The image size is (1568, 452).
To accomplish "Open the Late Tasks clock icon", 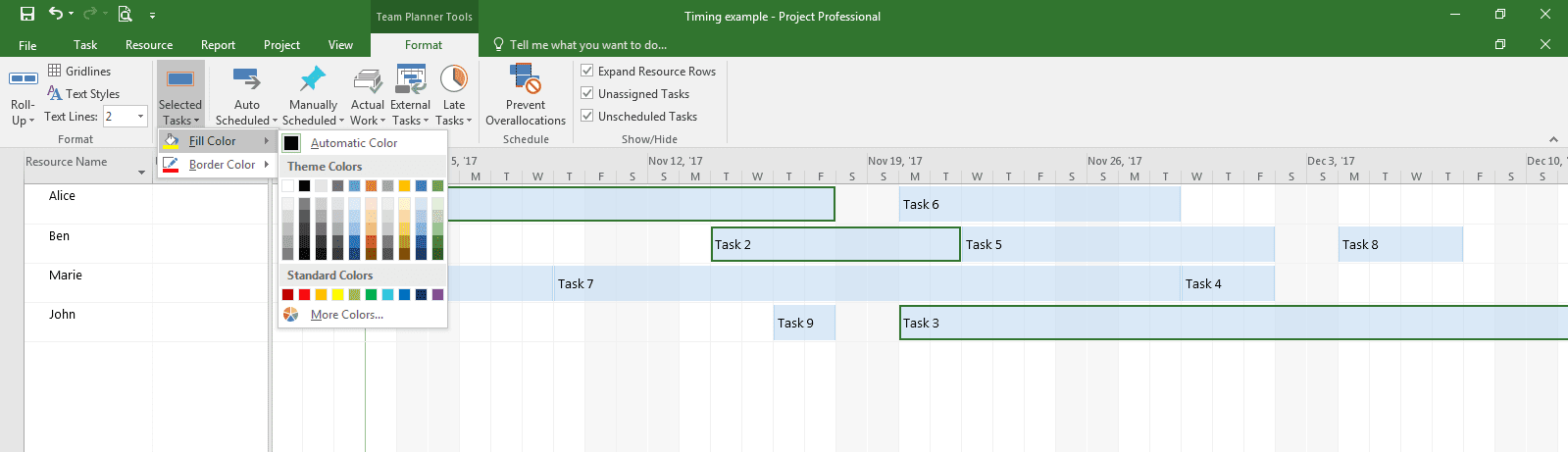I will pos(454,79).
